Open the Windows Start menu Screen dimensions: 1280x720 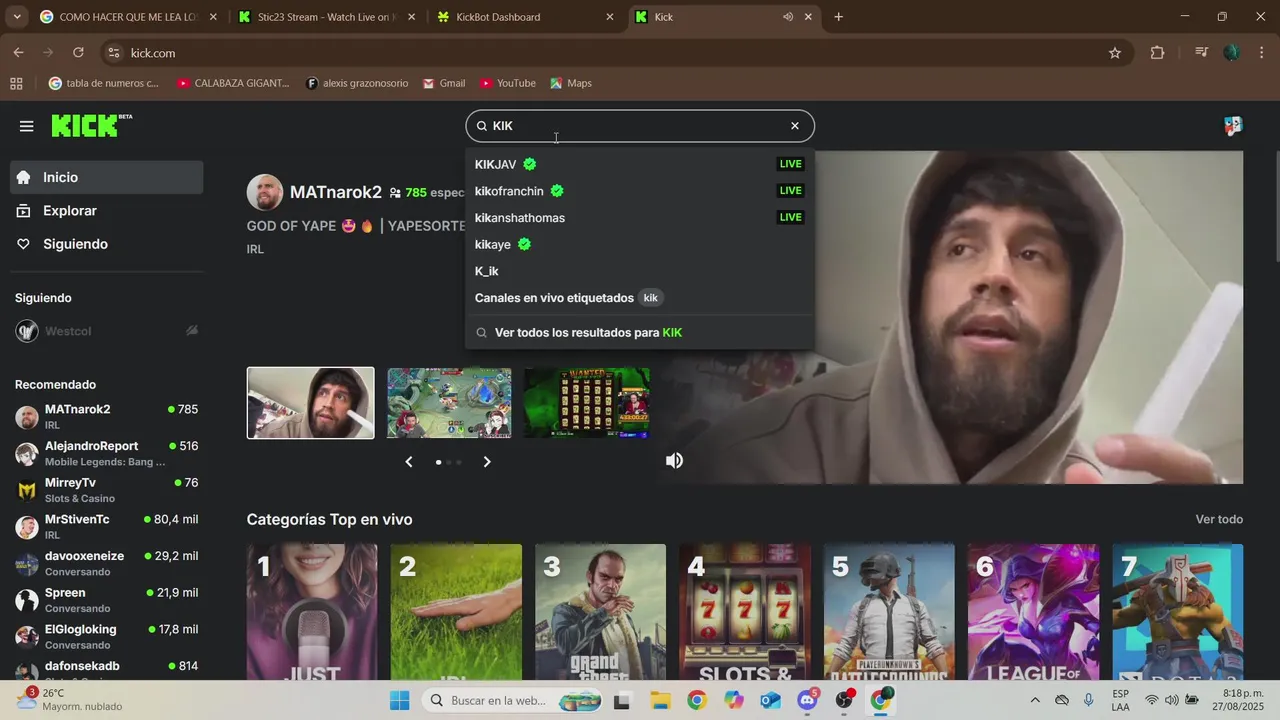pyautogui.click(x=399, y=700)
